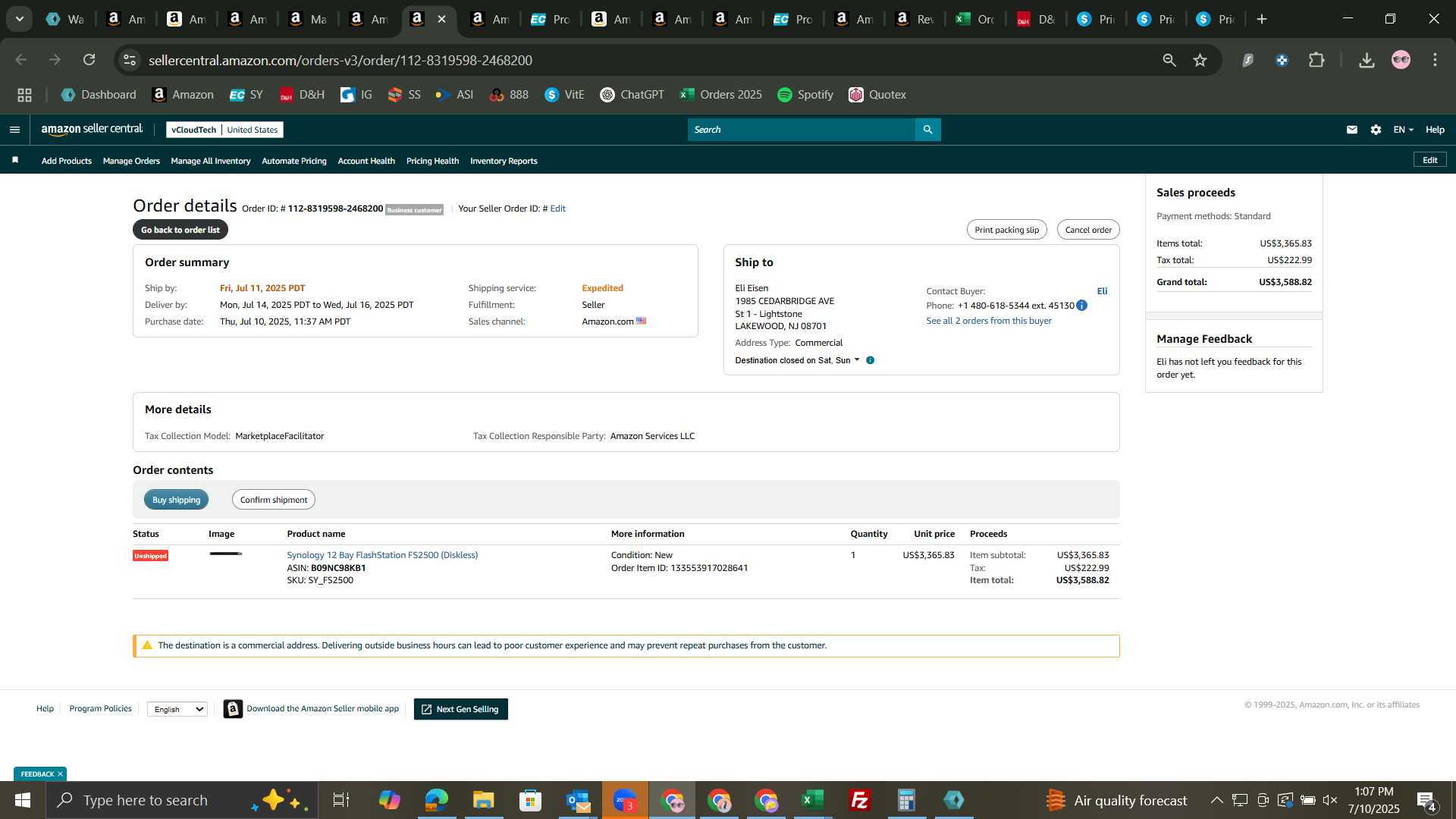Viewport: 1456px width, 819px height.
Task: Click the search magnifier button
Action: [x=927, y=130]
